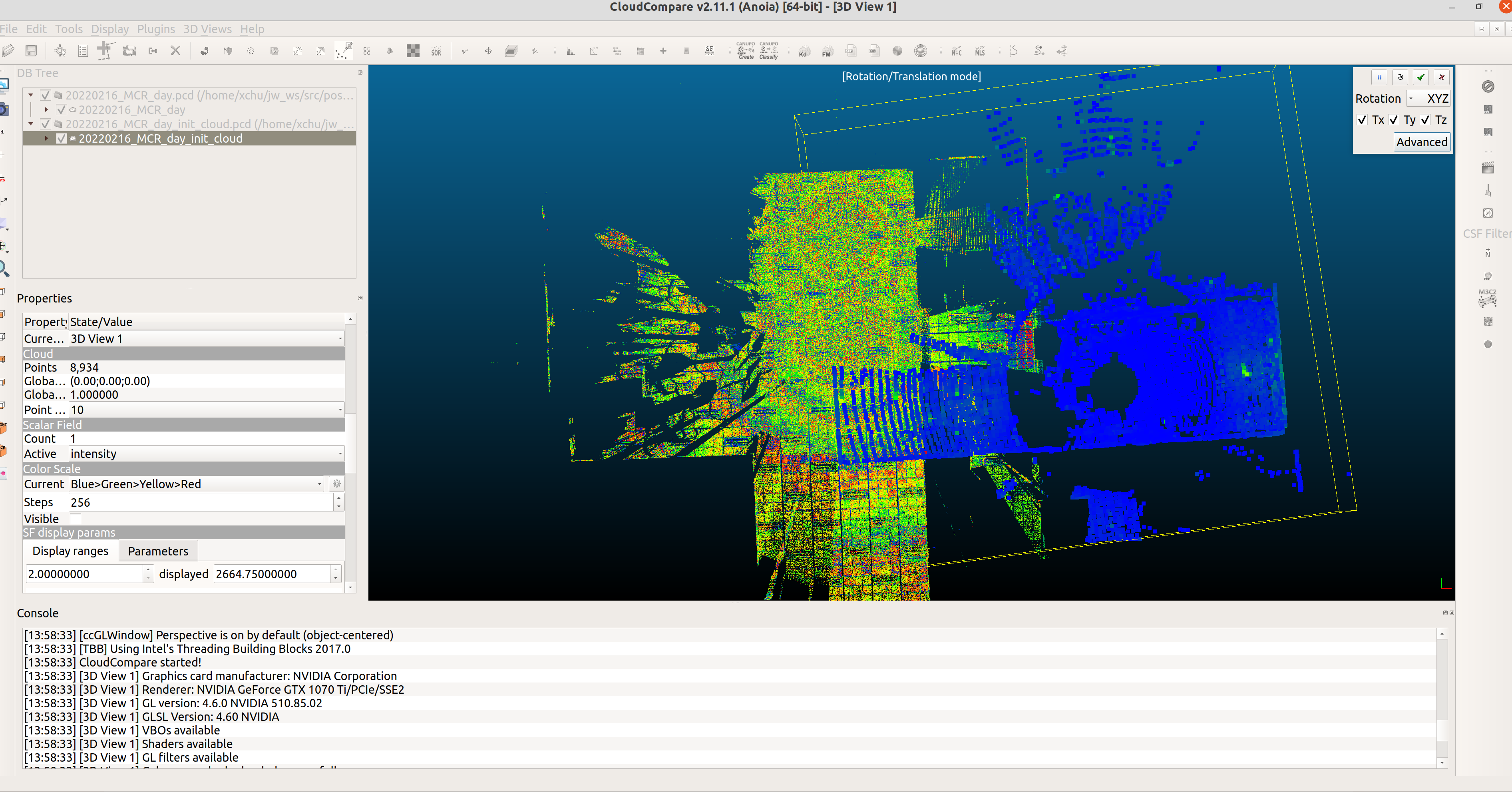Viewport: 1512px width, 792px height.
Task: Open the Rotation XYZ dropdown
Action: point(1428,99)
